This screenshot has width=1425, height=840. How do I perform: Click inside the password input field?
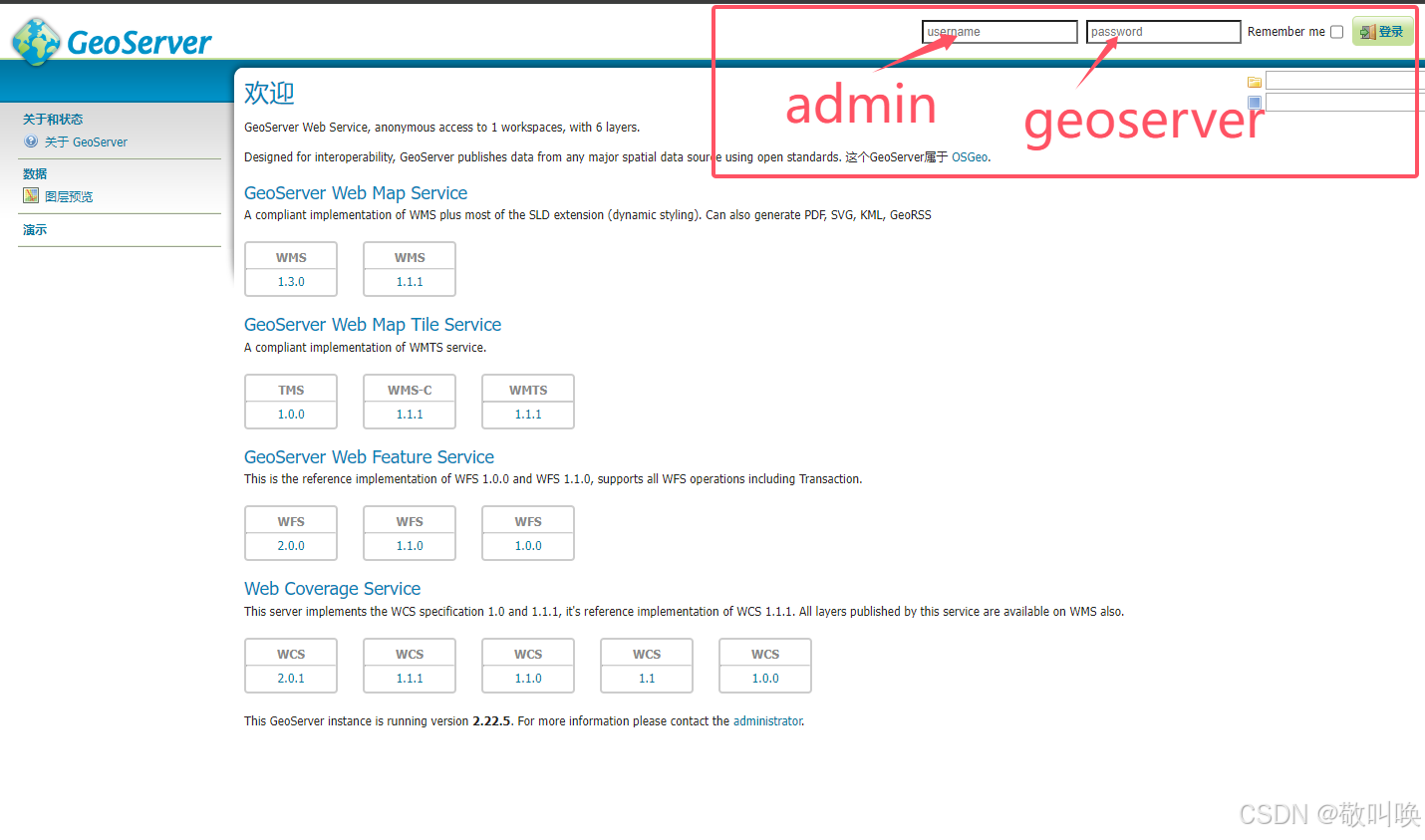1162,31
